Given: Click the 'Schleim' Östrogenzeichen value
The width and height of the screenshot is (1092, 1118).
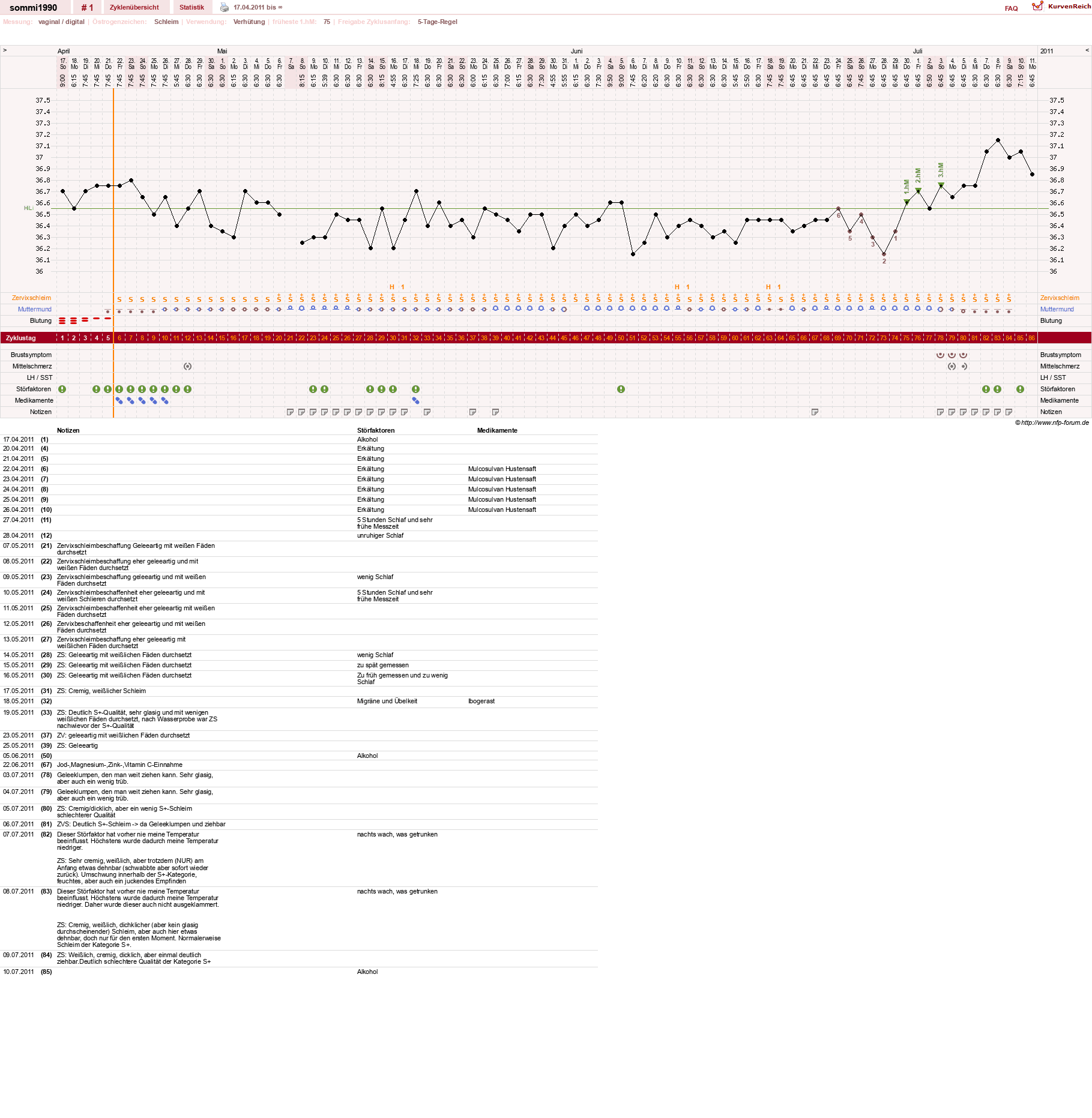Looking at the screenshot, I should [x=166, y=22].
